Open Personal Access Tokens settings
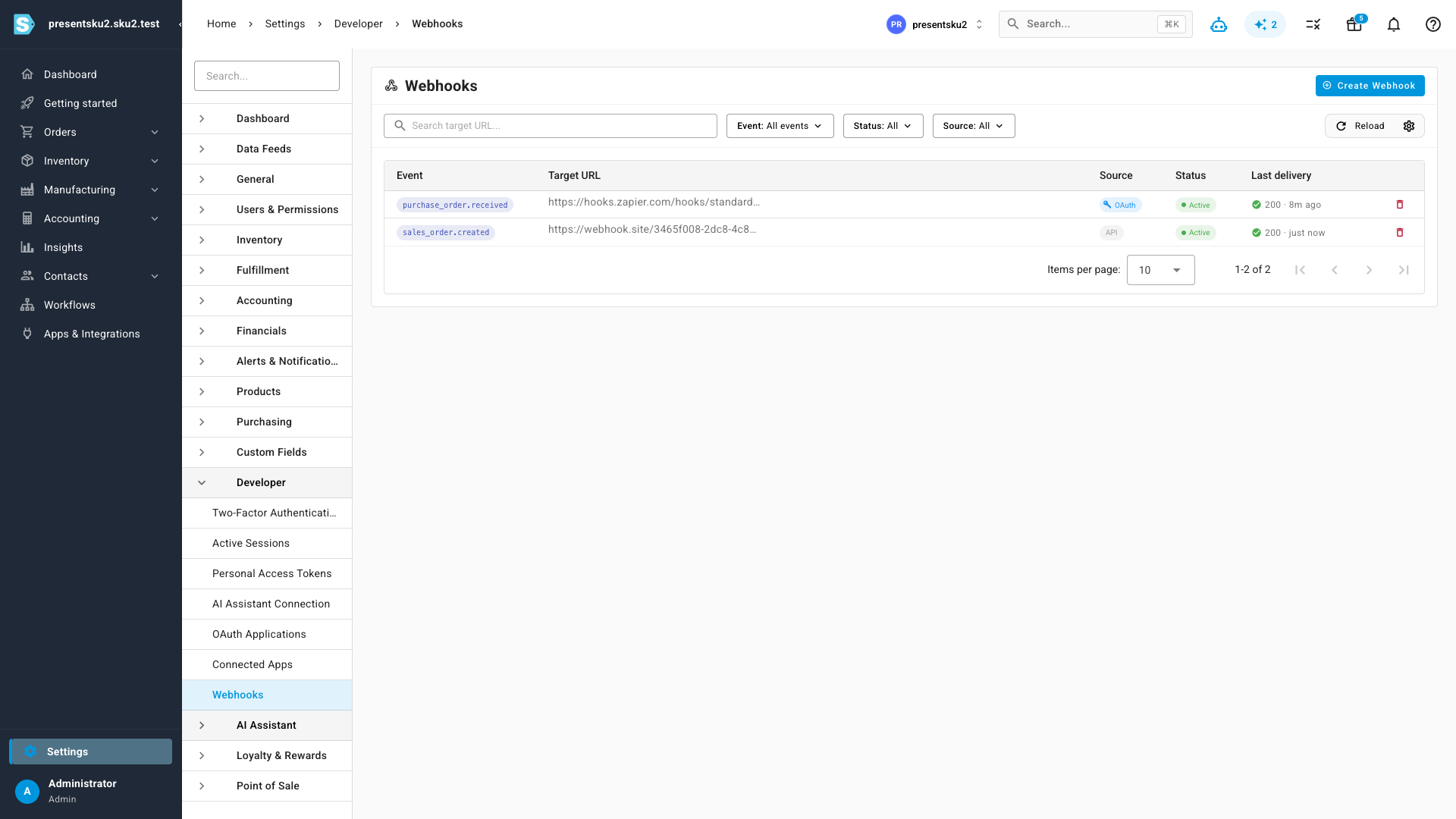The height and width of the screenshot is (819, 1456). [x=267, y=573]
